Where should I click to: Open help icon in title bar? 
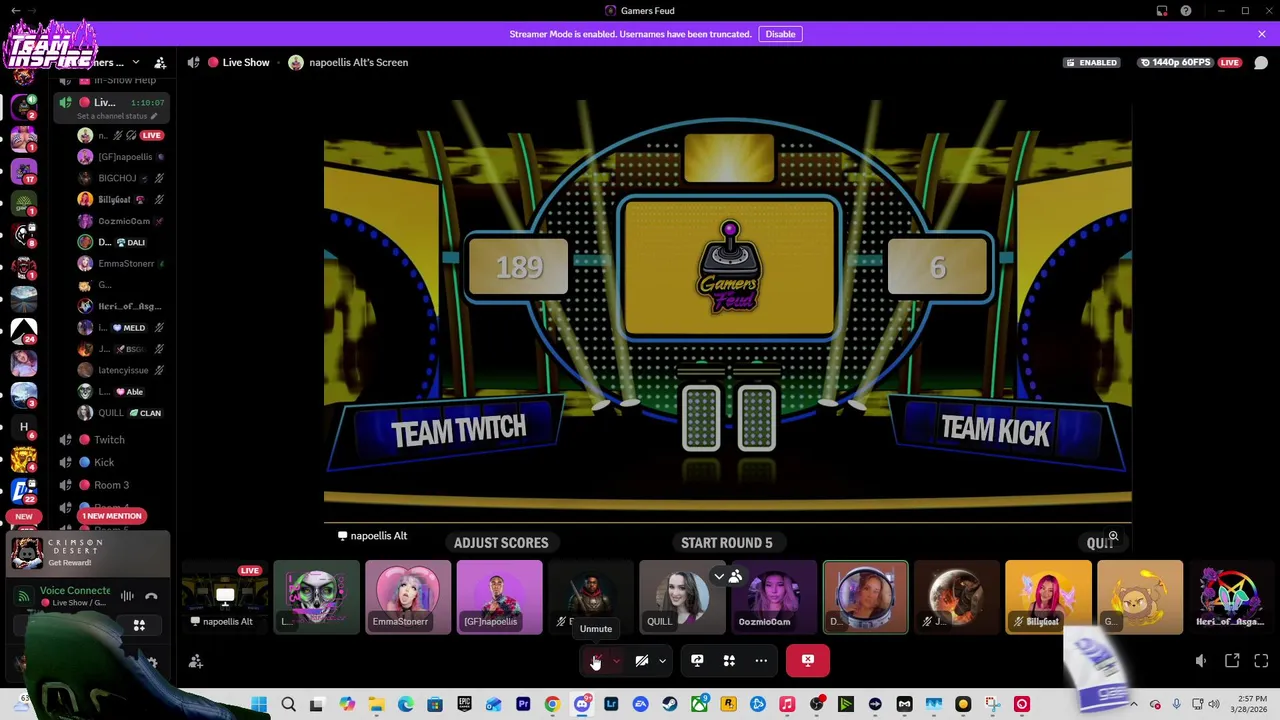click(x=1186, y=11)
